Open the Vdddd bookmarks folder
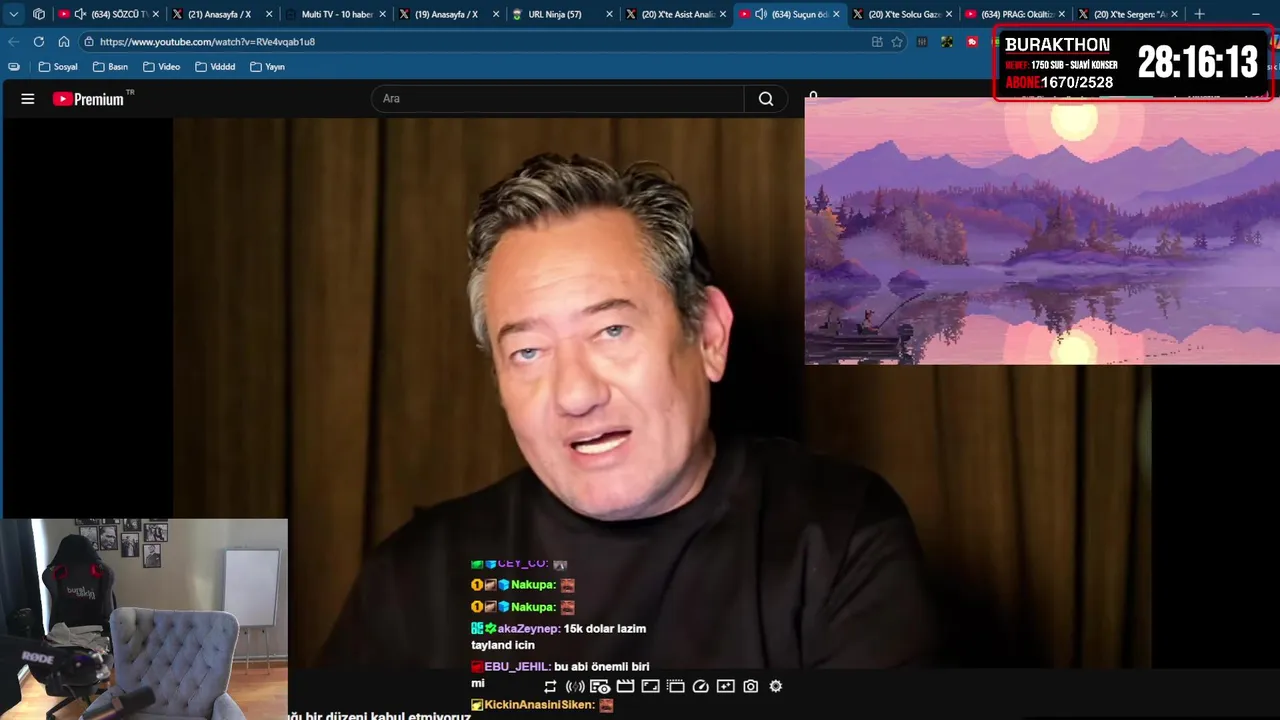 point(215,67)
